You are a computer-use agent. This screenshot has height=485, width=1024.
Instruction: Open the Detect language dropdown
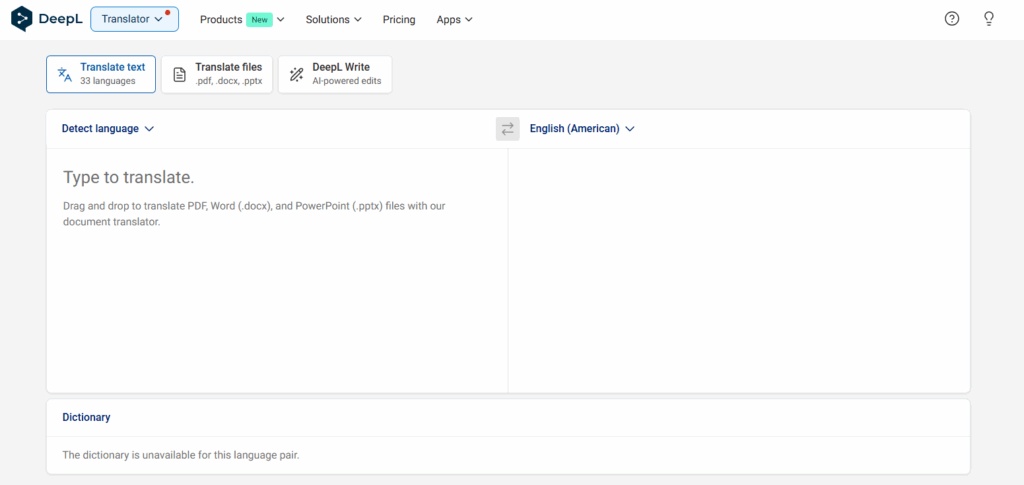click(107, 129)
